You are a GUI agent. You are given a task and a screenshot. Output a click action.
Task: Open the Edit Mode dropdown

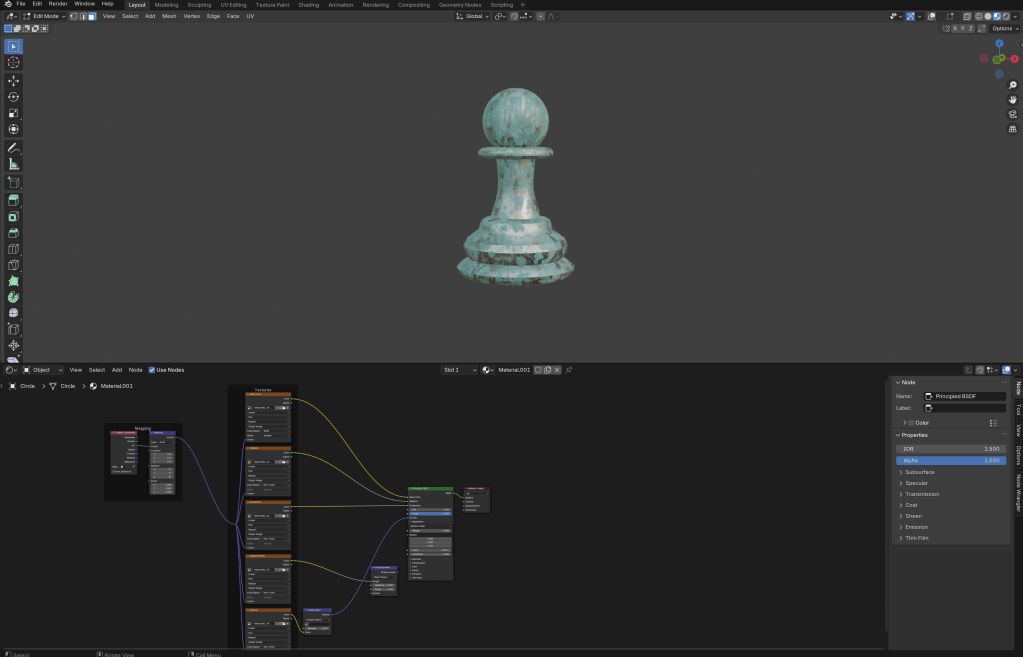(x=43, y=16)
